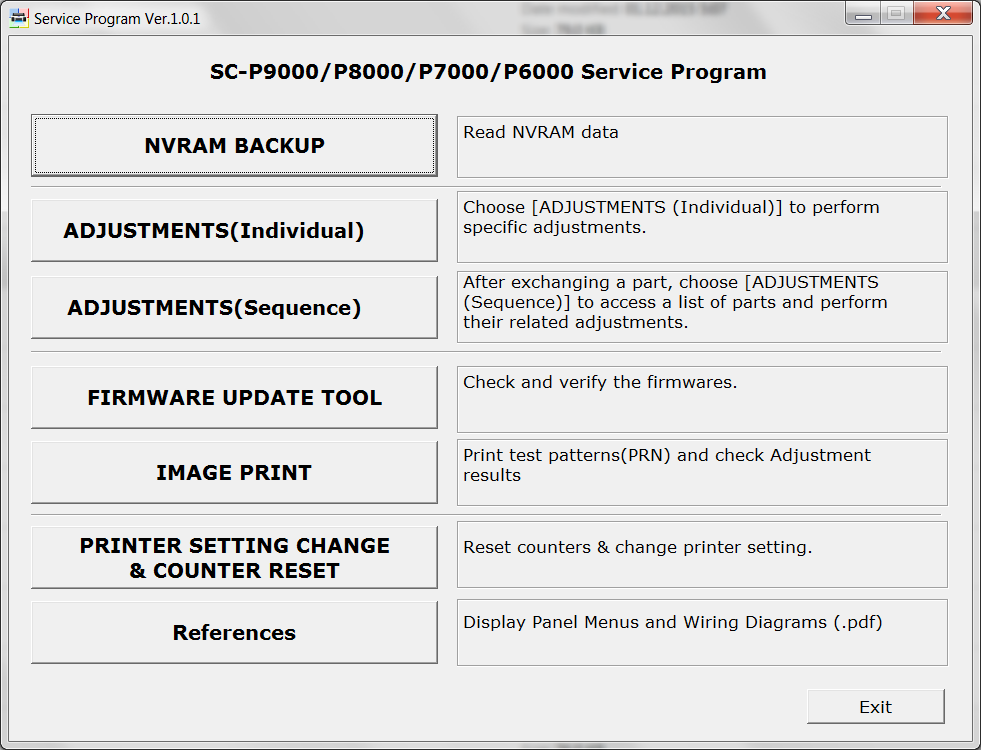The width and height of the screenshot is (981, 750).
Task: Click the Service Program title bar icon
Action: (19, 18)
